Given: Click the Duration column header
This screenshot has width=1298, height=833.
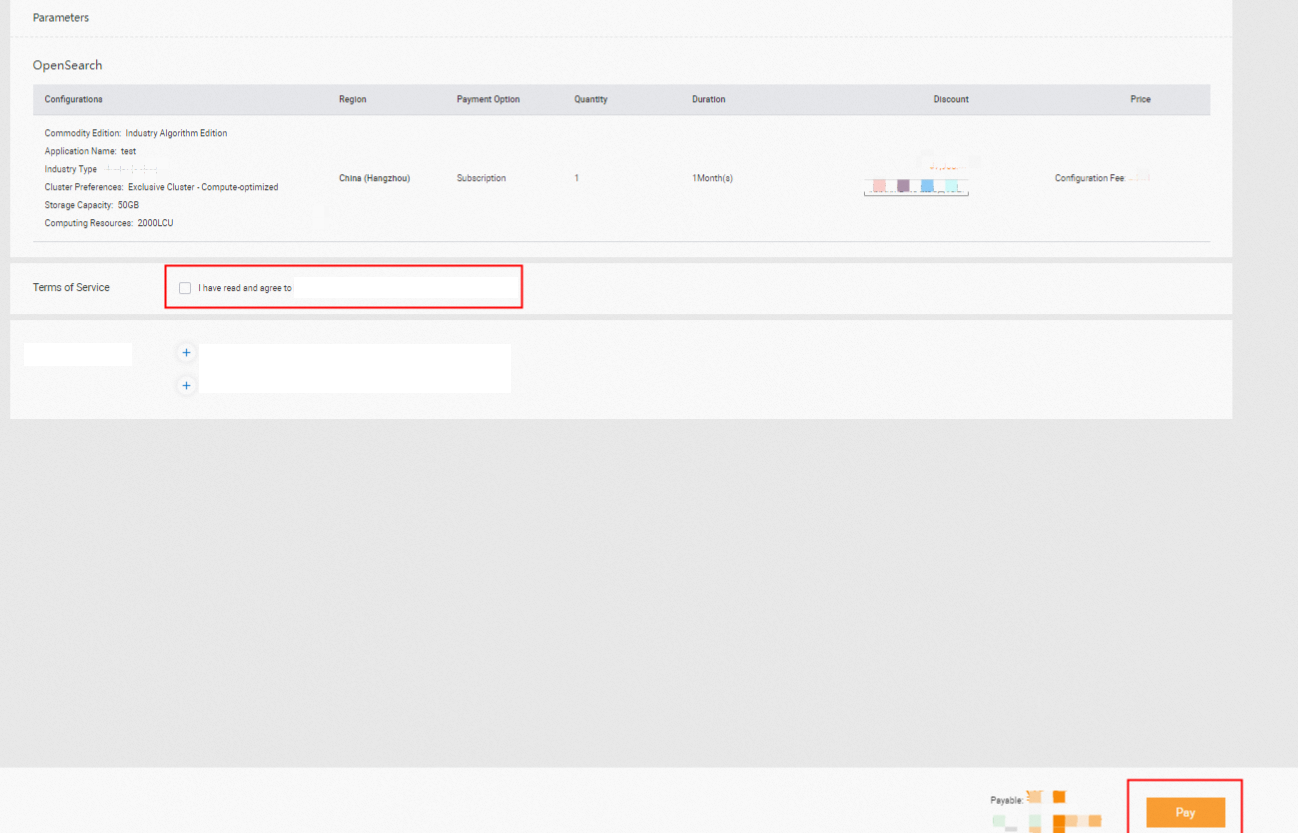Looking at the screenshot, I should [708, 99].
